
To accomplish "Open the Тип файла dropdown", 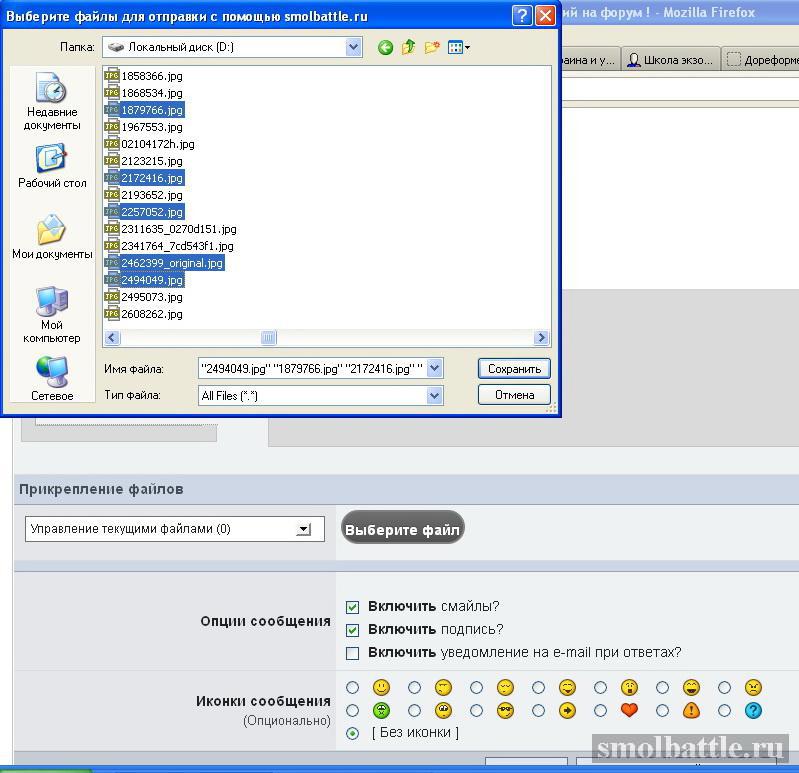I will point(434,395).
